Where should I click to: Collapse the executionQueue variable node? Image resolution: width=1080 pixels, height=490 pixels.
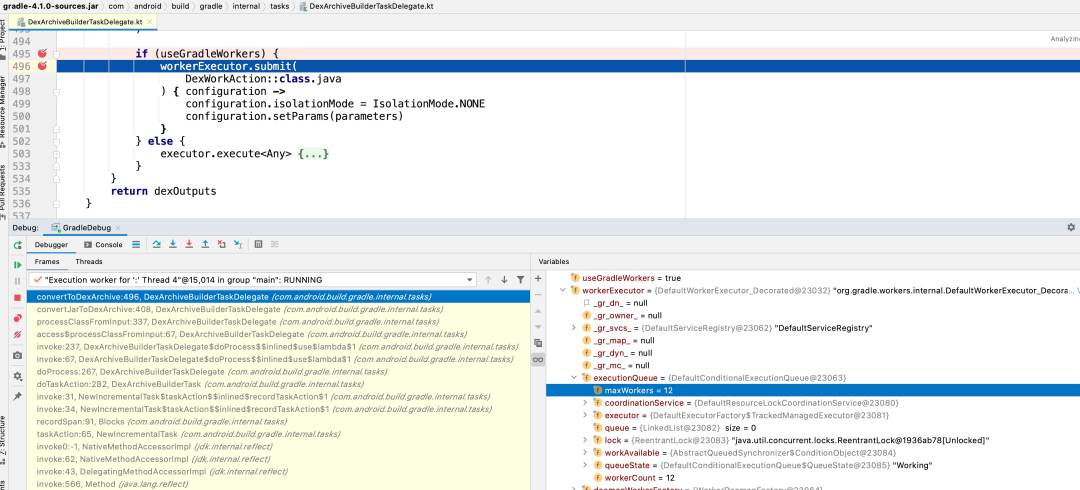(574, 377)
